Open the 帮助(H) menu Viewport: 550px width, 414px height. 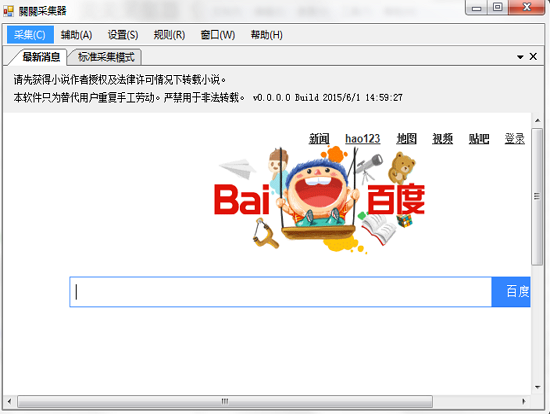(267, 35)
